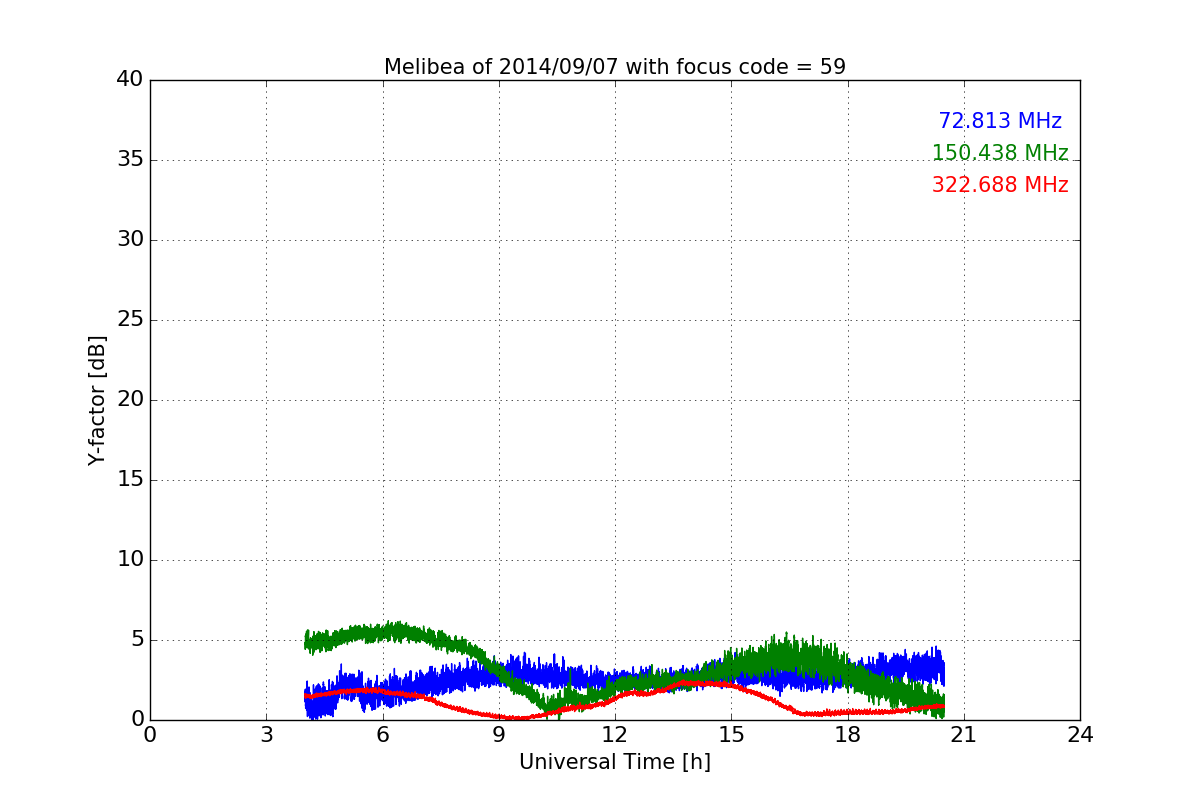This screenshot has height=800, width=1200.
Task: Click the y-axis tick label 25
Action: tap(130, 320)
